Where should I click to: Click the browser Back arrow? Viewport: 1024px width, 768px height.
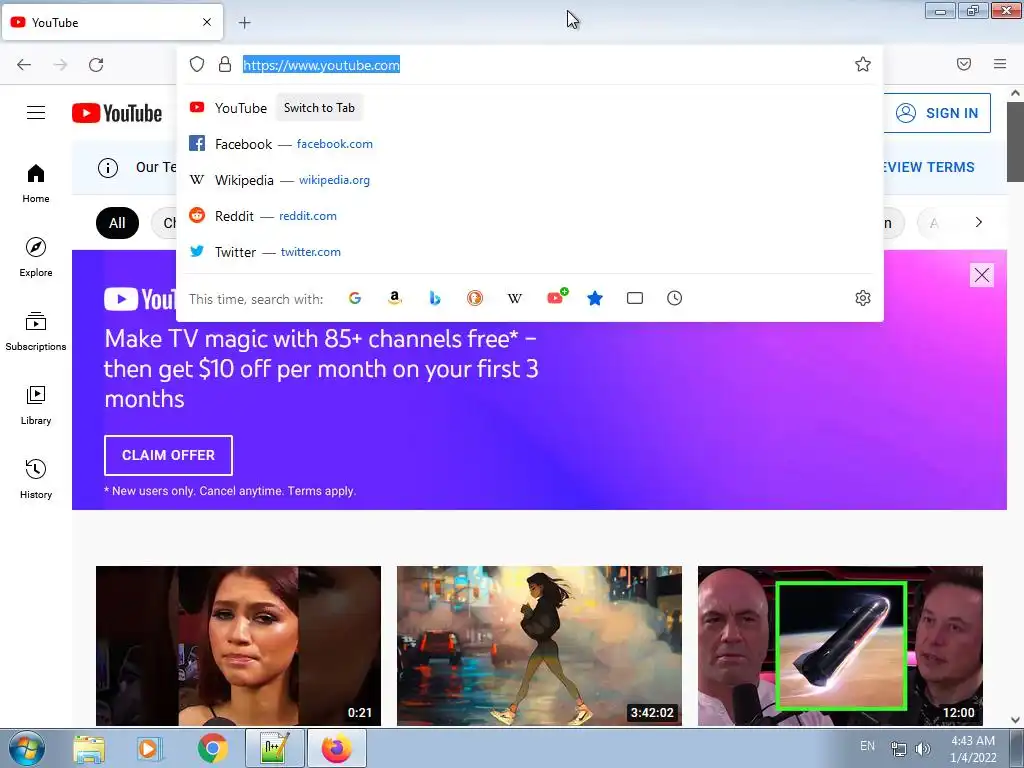[x=24, y=65]
